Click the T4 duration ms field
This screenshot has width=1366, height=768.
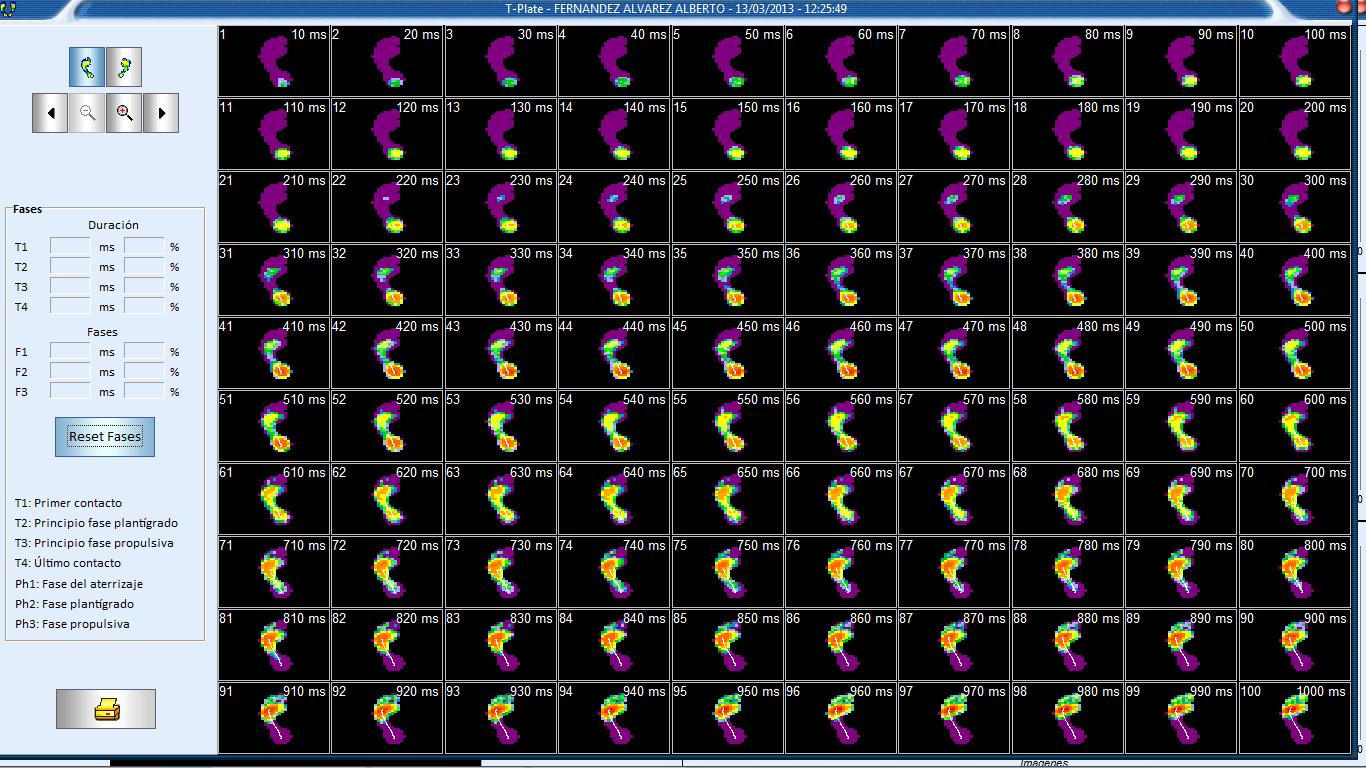70,307
